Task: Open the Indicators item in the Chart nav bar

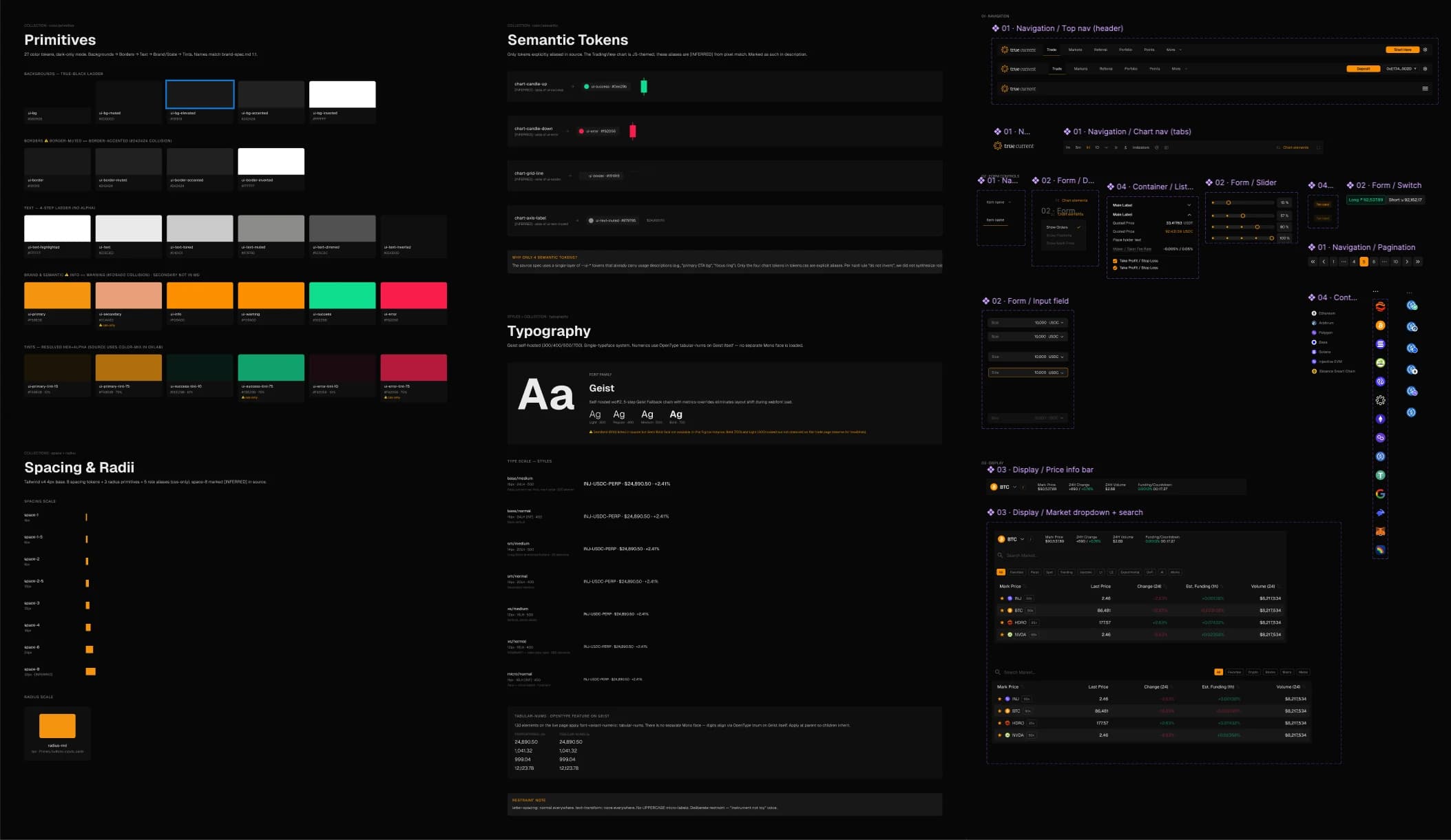Action: point(1141,147)
